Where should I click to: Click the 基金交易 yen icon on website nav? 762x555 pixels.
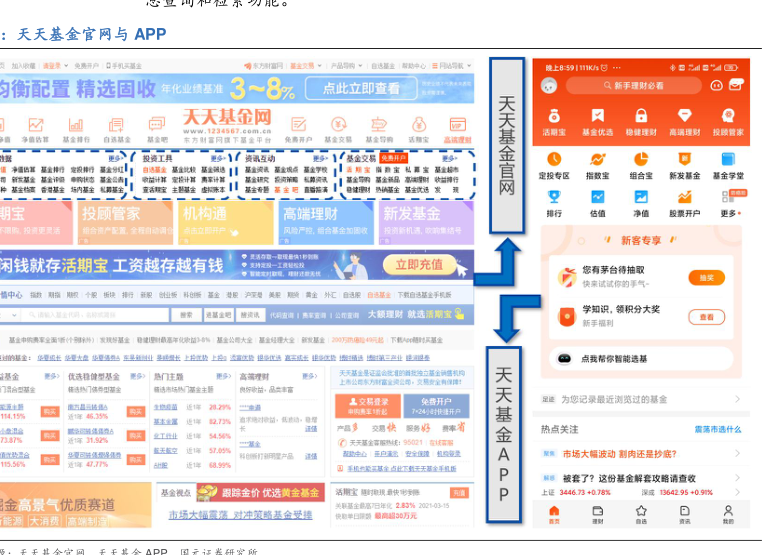pos(338,124)
